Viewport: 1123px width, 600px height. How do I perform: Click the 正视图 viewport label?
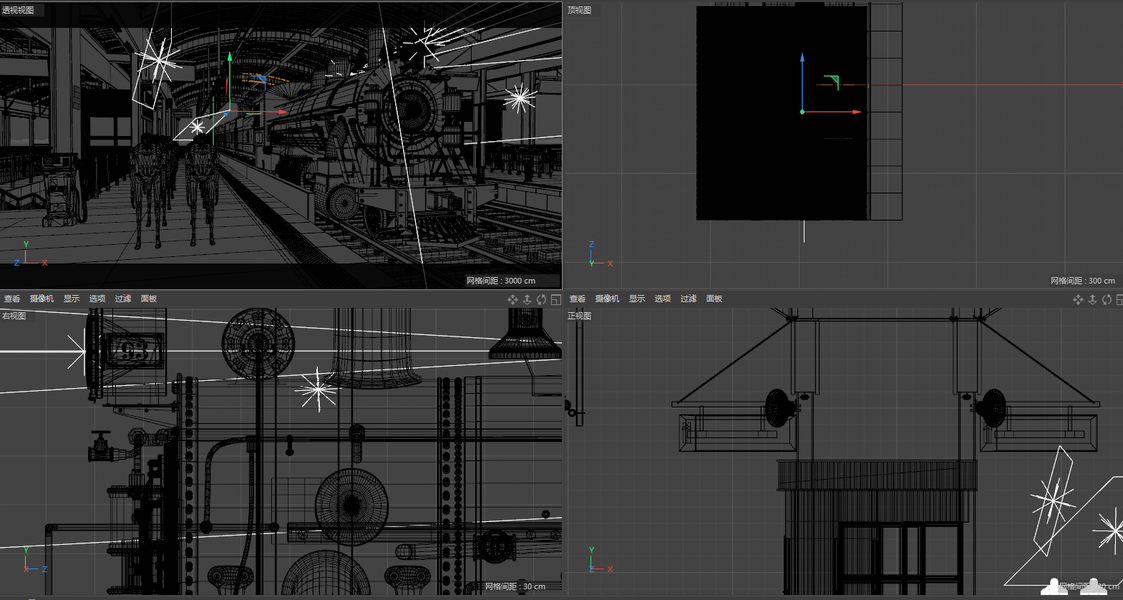tap(579, 316)
